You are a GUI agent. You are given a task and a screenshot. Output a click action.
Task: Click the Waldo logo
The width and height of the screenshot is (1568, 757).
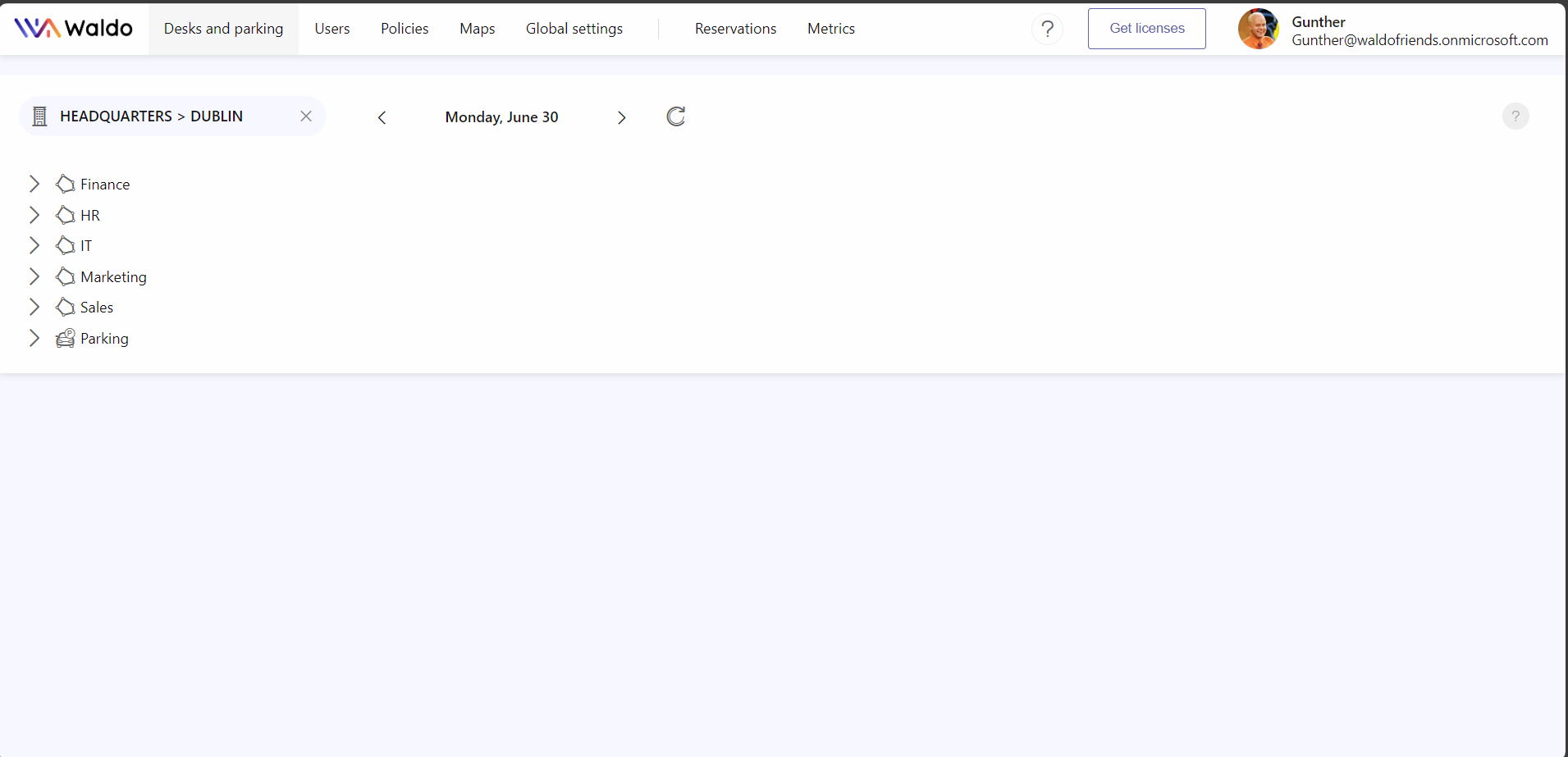click(x=73, y=27)
